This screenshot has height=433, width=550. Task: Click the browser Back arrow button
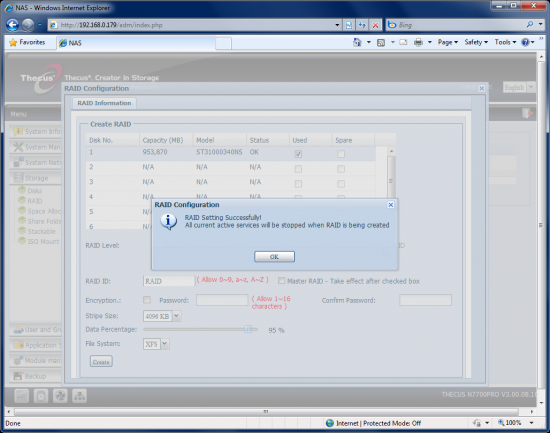(x=13, y=25)
